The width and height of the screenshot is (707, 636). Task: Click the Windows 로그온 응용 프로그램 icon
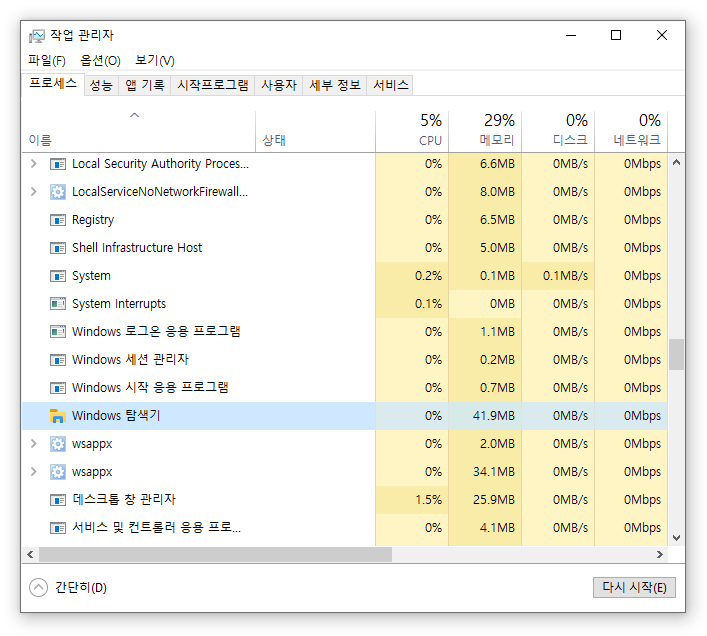58,332
